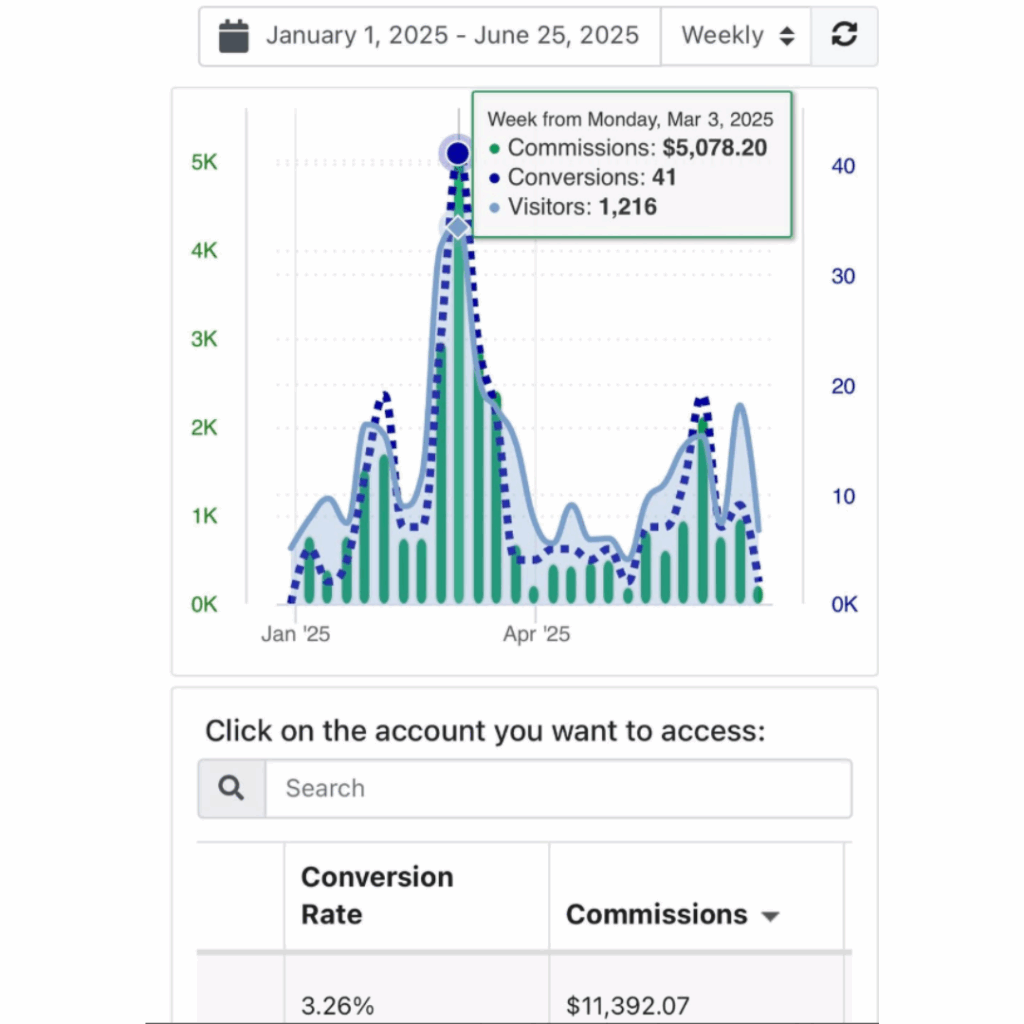Click the green Commissions dot in tooltip
Image resolution: width=1024 pixels, height=1024 pixels.
pyautogui.click(x=495, y=149)
